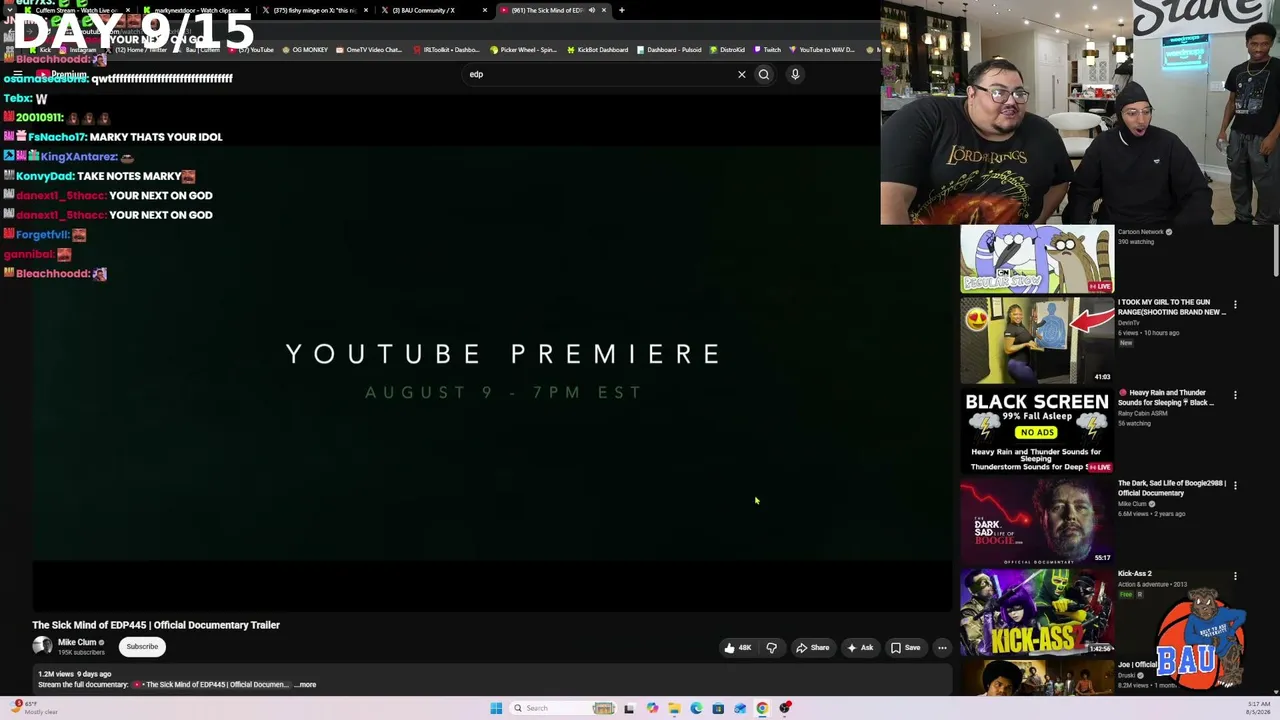Open more actions menu beside Save

coord(942,648)
